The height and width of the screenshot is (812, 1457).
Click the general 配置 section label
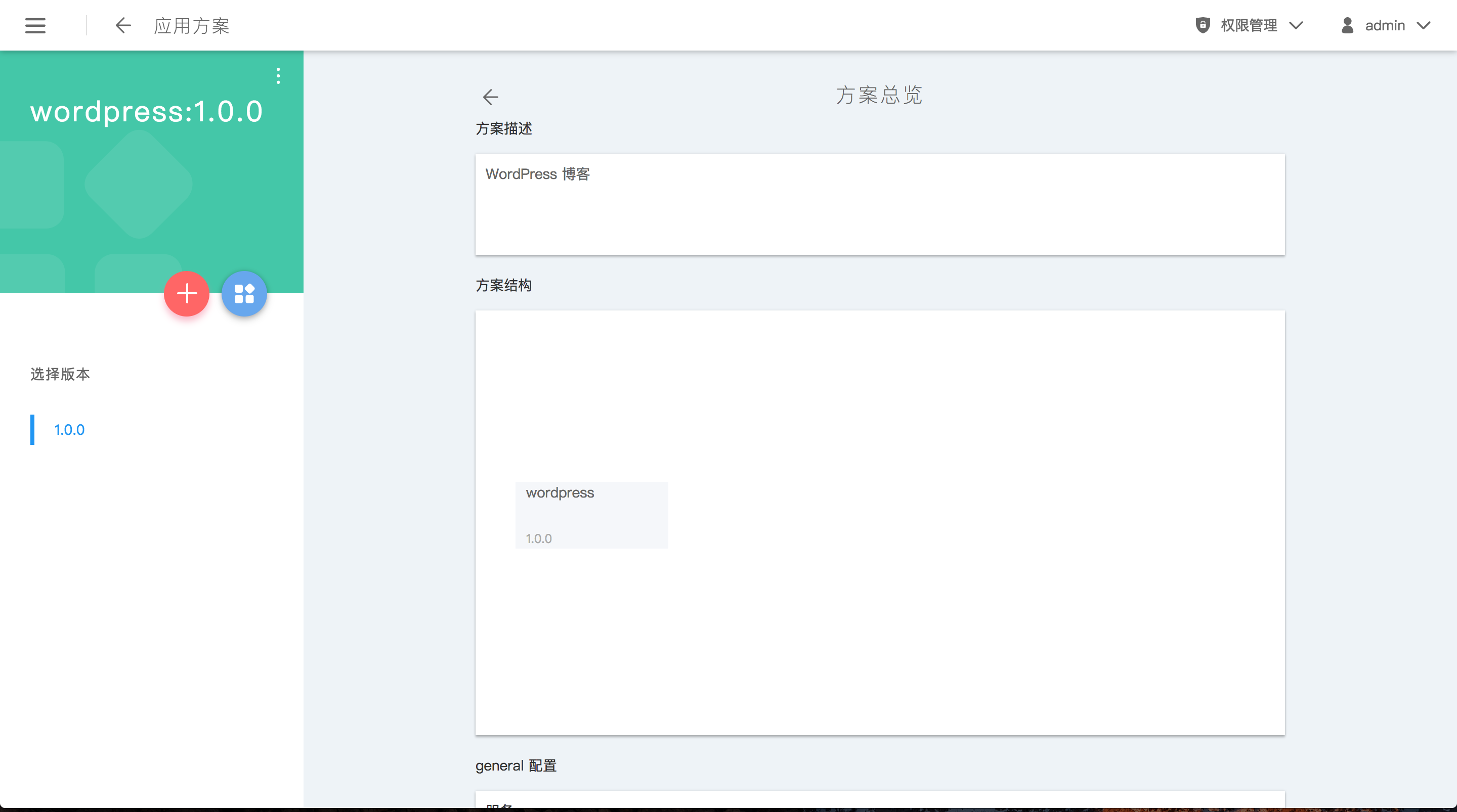[x=516, y=765]
